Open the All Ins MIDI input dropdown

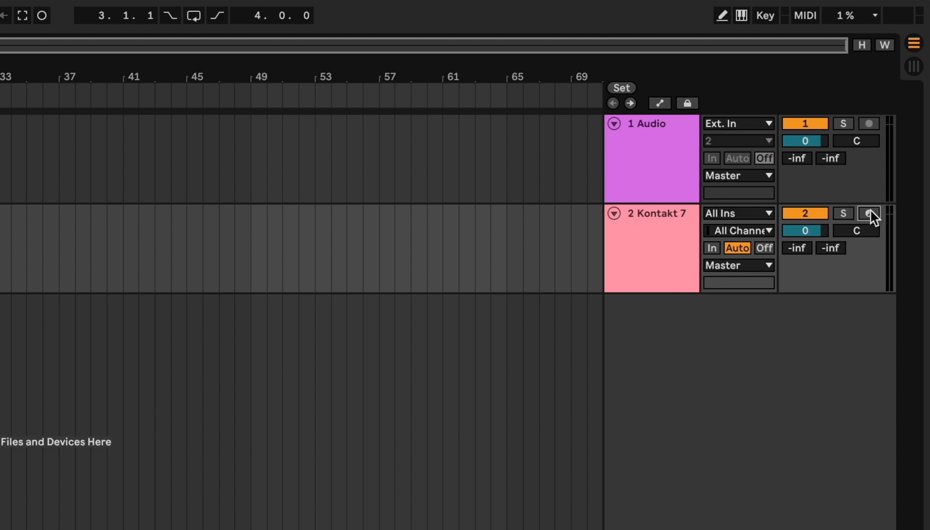pos(738,214)
